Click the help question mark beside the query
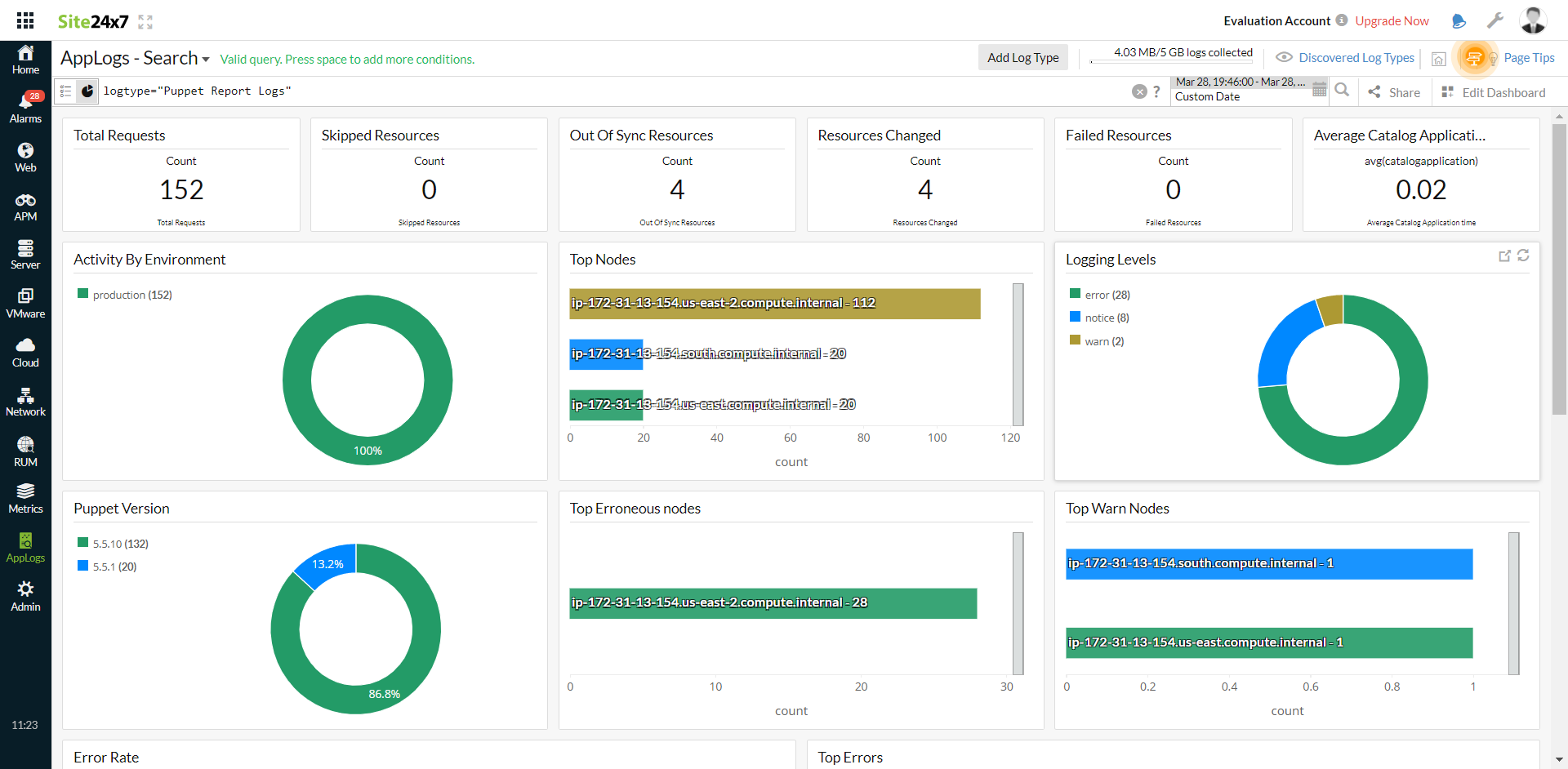 coord(1157,91)
